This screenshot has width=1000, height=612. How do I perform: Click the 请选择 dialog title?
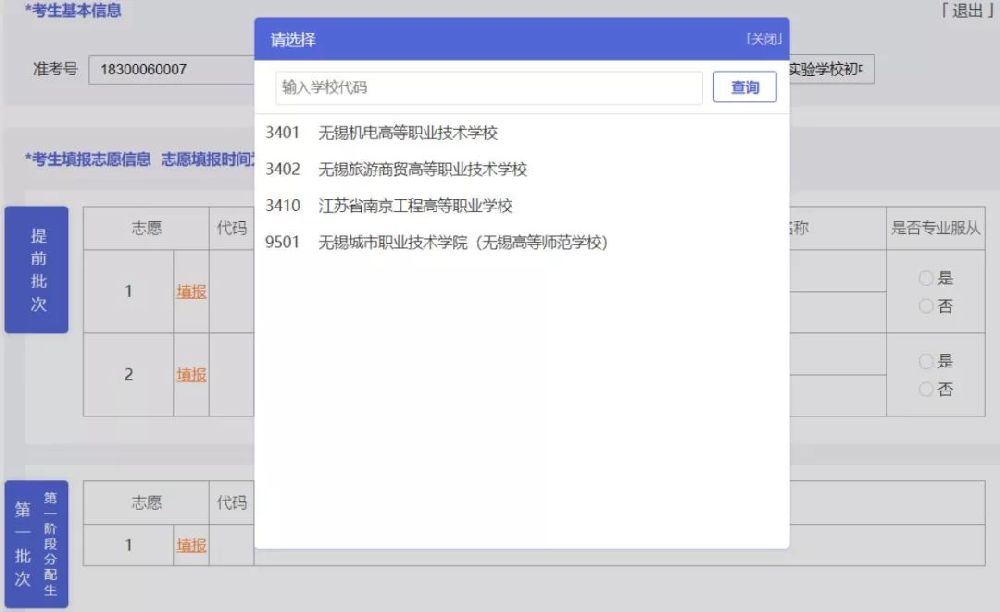click(293, 40)
